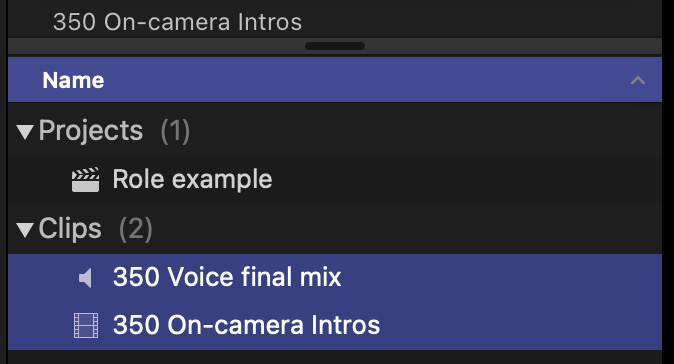Select the 350 Voice final mix clip name
Viewport: 674px width, 364px height.
point(227,277)
